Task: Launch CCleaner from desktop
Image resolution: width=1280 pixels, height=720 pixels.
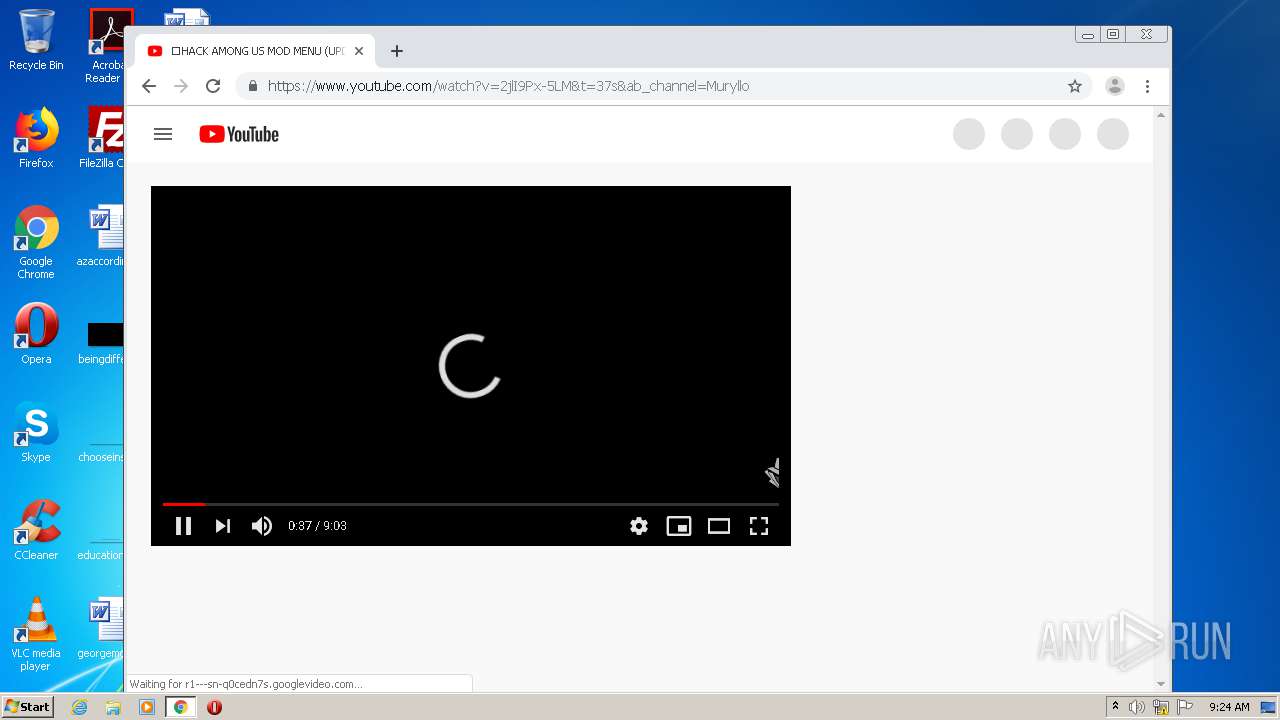Action: (36, 530)
